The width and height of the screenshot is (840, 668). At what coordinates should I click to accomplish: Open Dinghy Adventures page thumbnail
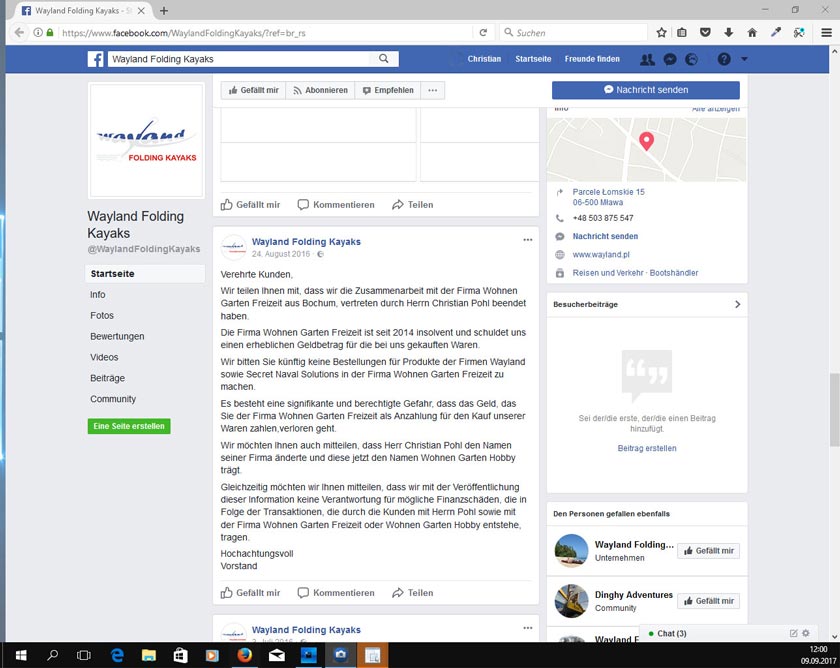pos(571,601)
